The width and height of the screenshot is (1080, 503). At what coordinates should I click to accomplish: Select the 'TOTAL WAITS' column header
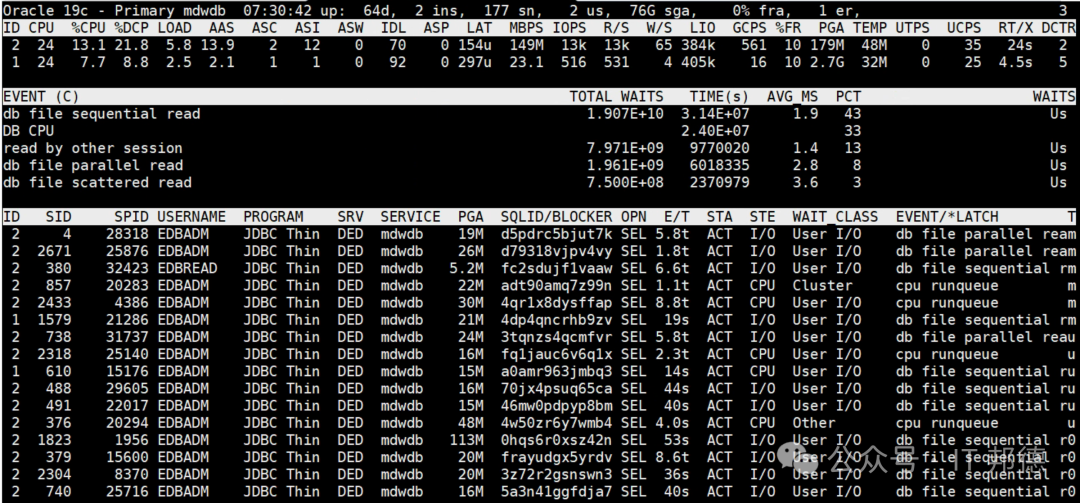point(616,96)
